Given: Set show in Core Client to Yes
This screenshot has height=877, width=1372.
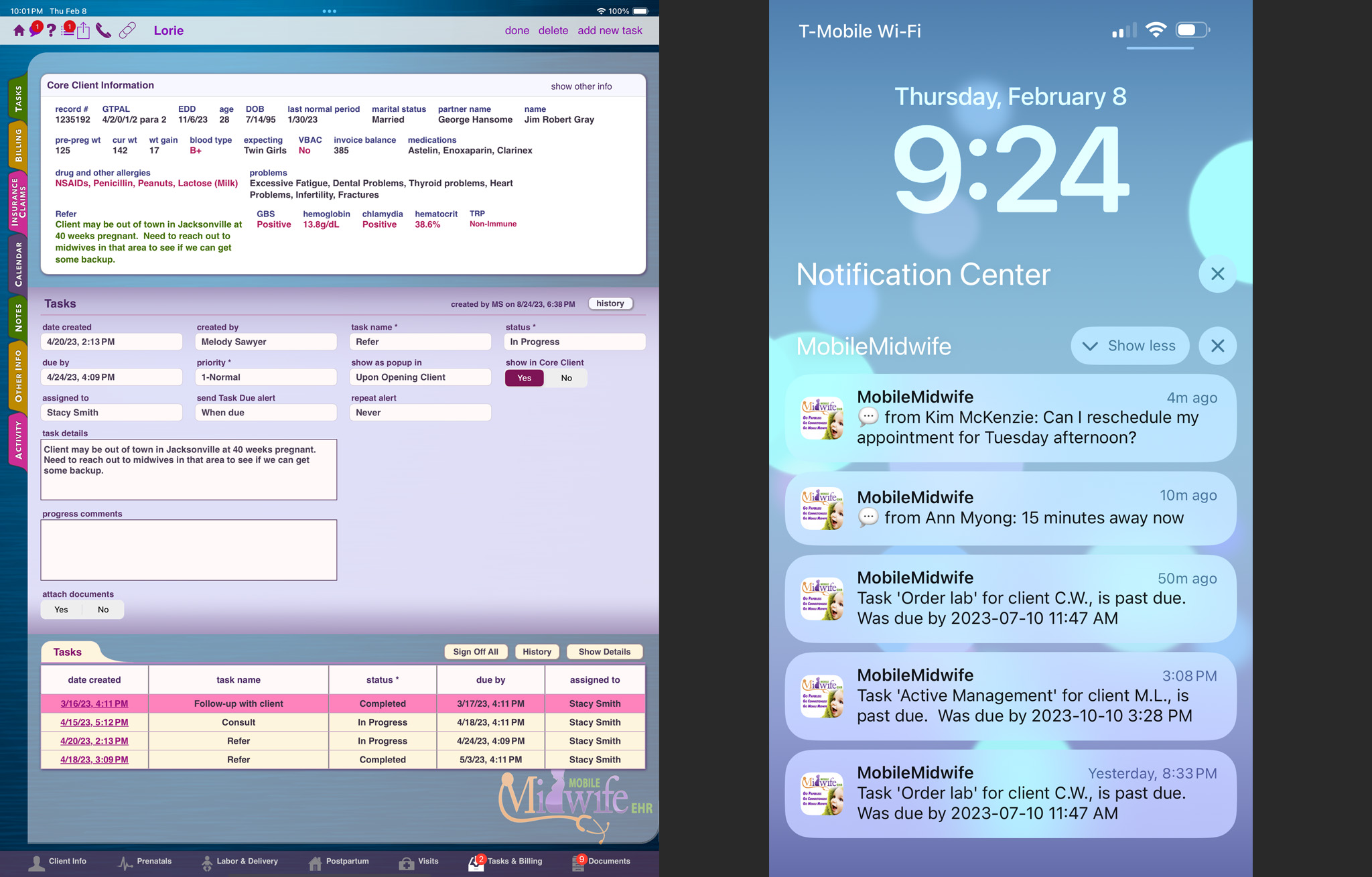Looking at the screenshot, I should point(525,378).
